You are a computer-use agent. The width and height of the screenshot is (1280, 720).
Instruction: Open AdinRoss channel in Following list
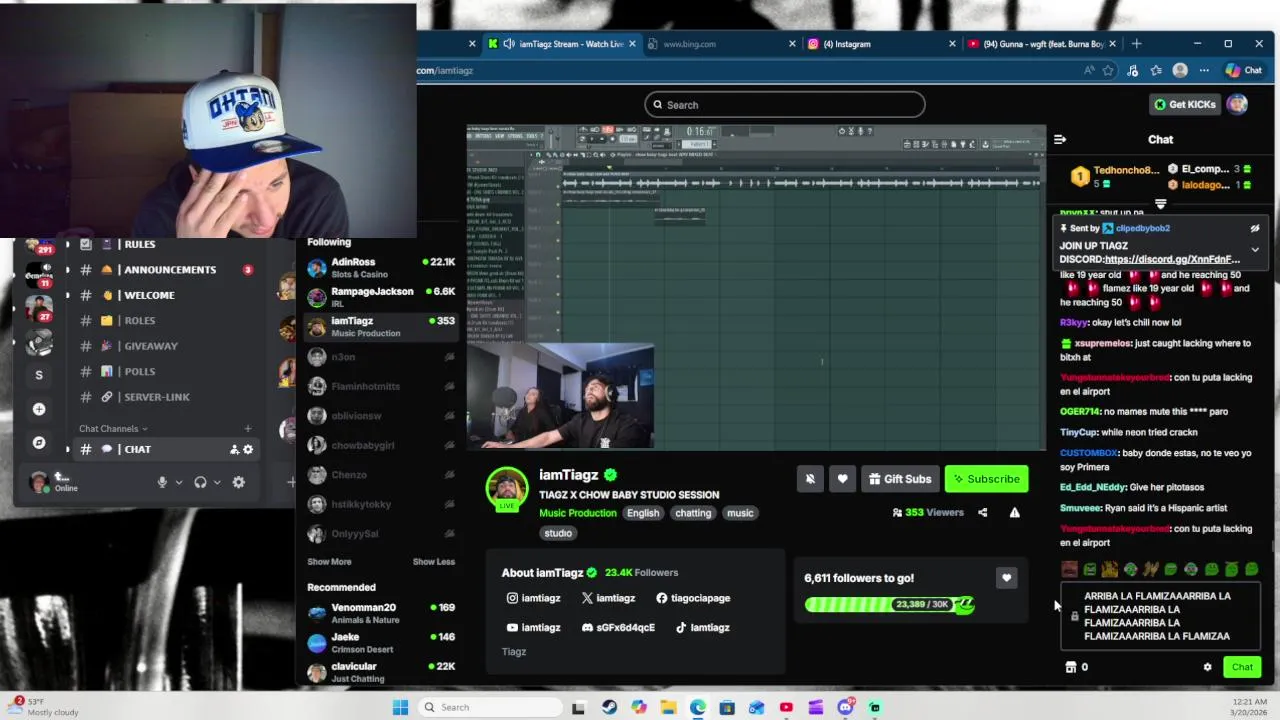pos(380,268)
